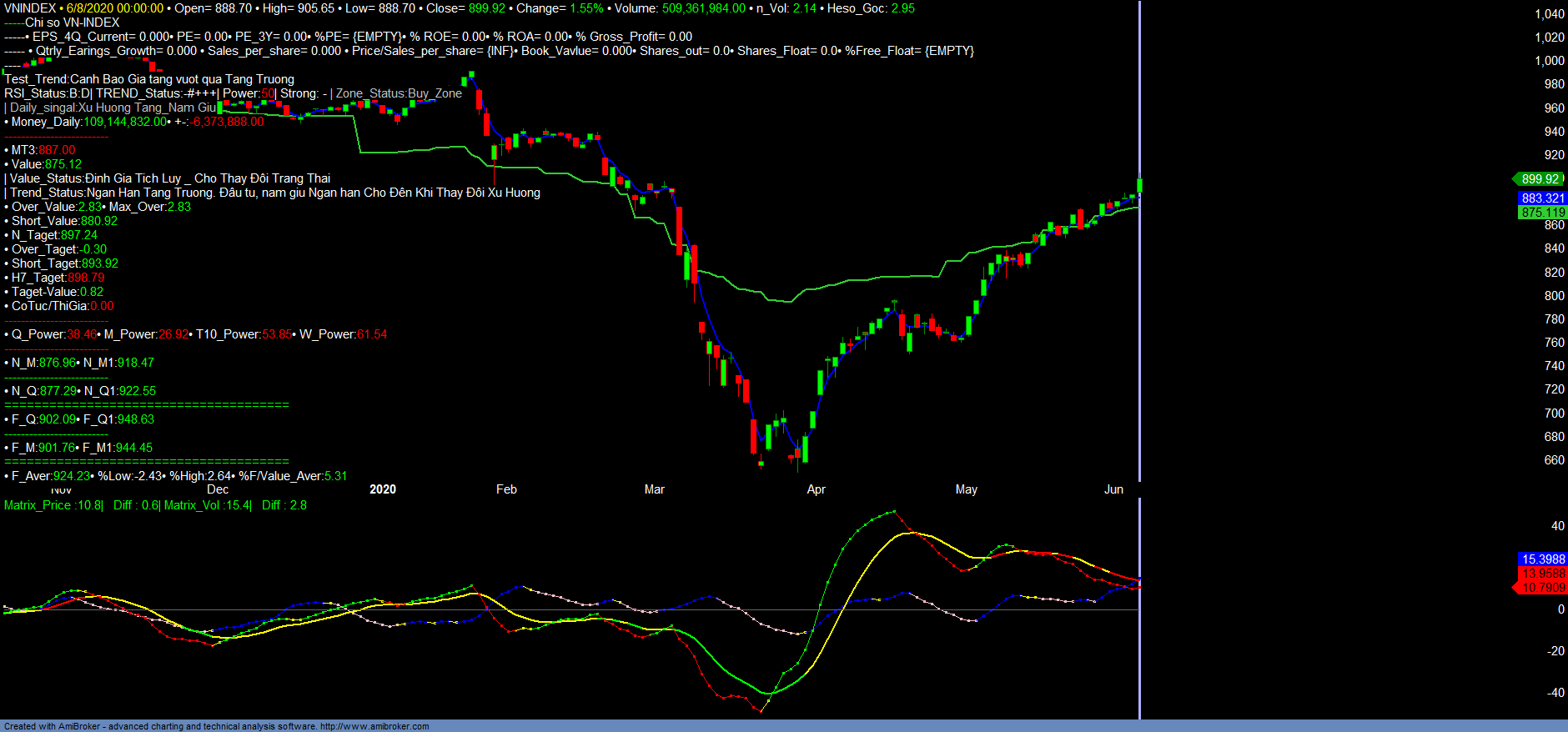Click the green 875.119 value axis tag

(x=1542, y=213)
